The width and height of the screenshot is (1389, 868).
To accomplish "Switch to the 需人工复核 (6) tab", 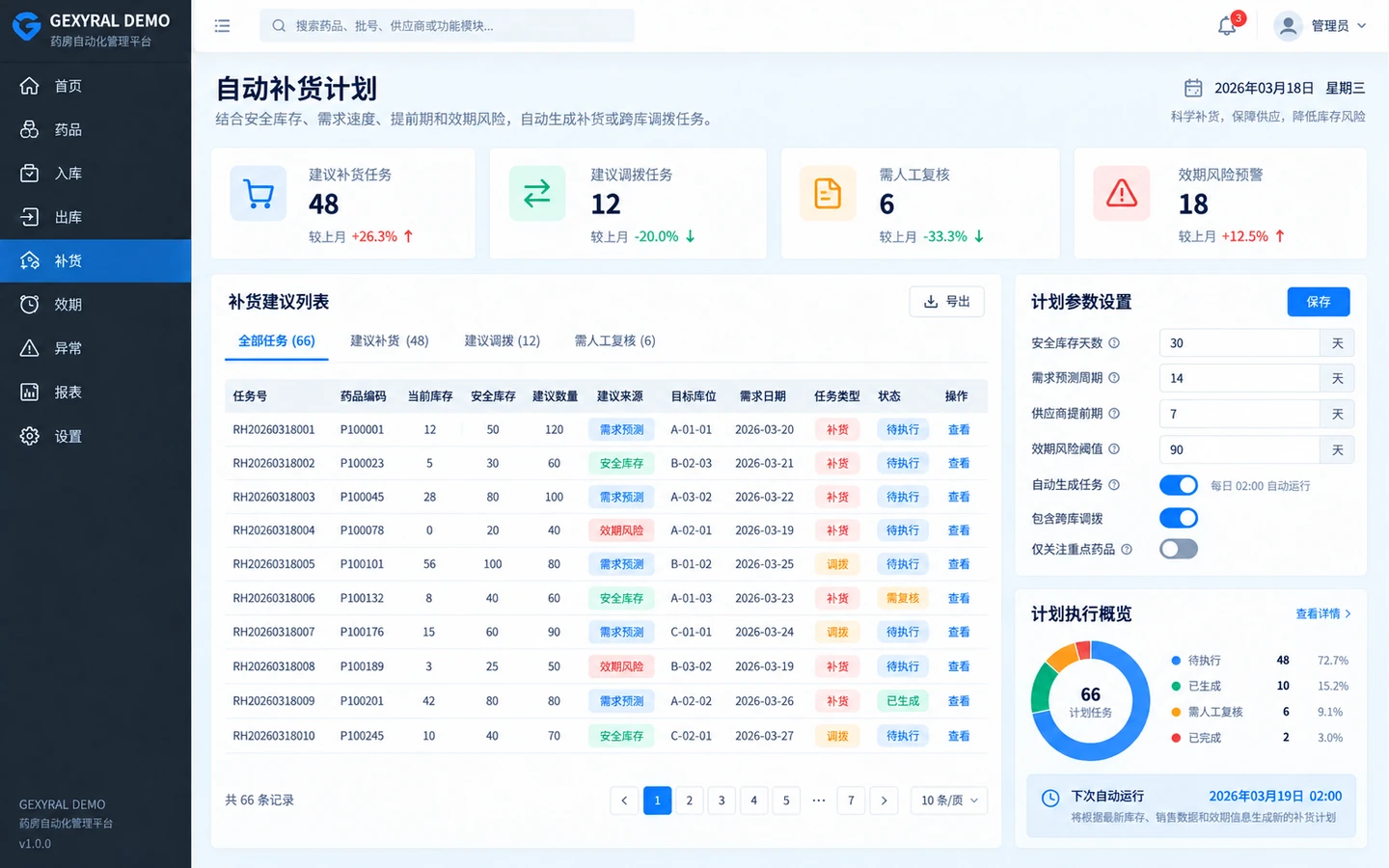I will click(615, 341).
